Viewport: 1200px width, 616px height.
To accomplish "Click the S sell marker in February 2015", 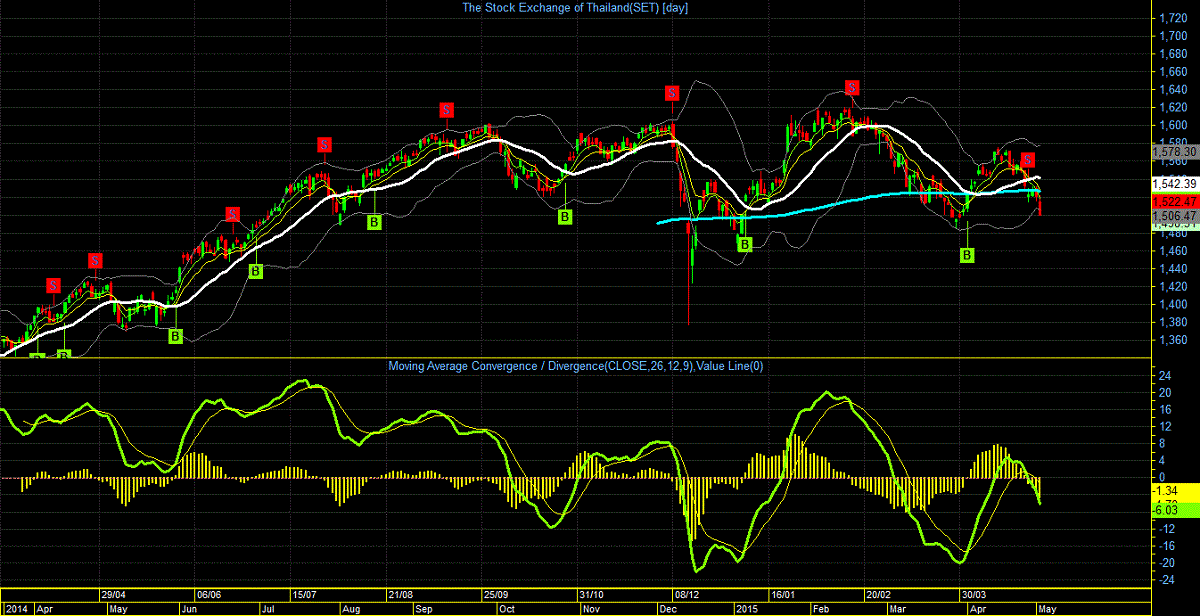I will (851, 87).
